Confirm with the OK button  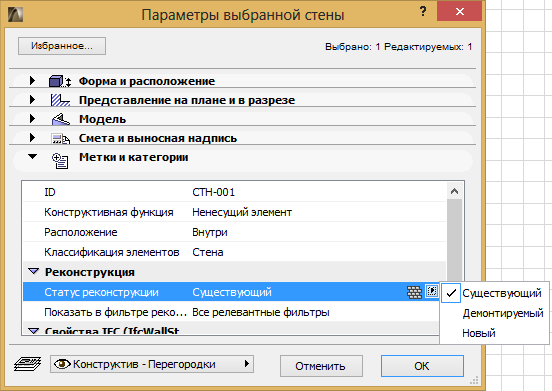pyautogui.click(x=422, y=366)
